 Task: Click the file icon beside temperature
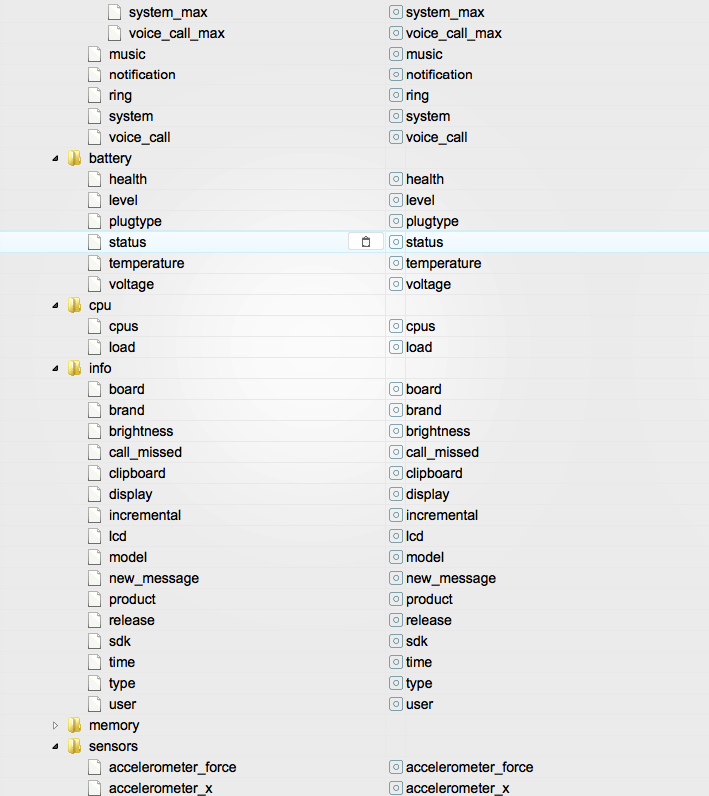coord(94,263)
